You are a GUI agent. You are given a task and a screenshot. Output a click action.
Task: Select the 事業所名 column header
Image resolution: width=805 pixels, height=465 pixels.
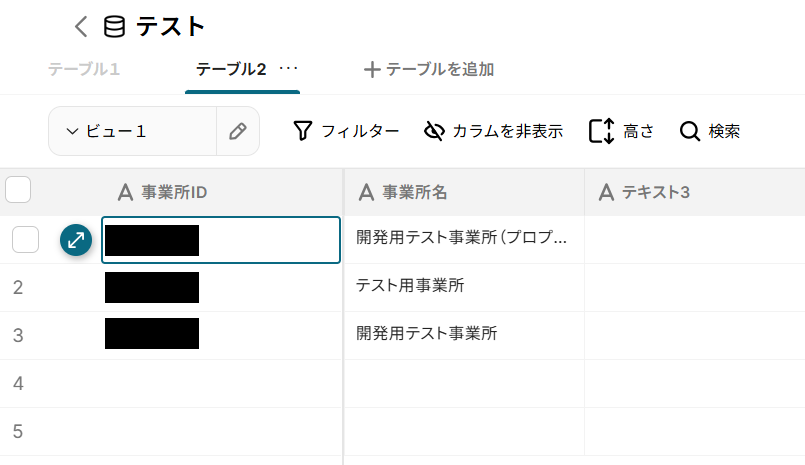pos(464,192)
